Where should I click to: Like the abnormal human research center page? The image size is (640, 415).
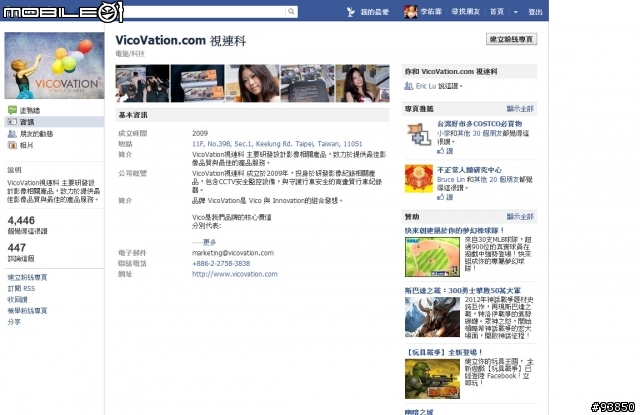pos(445,197)
